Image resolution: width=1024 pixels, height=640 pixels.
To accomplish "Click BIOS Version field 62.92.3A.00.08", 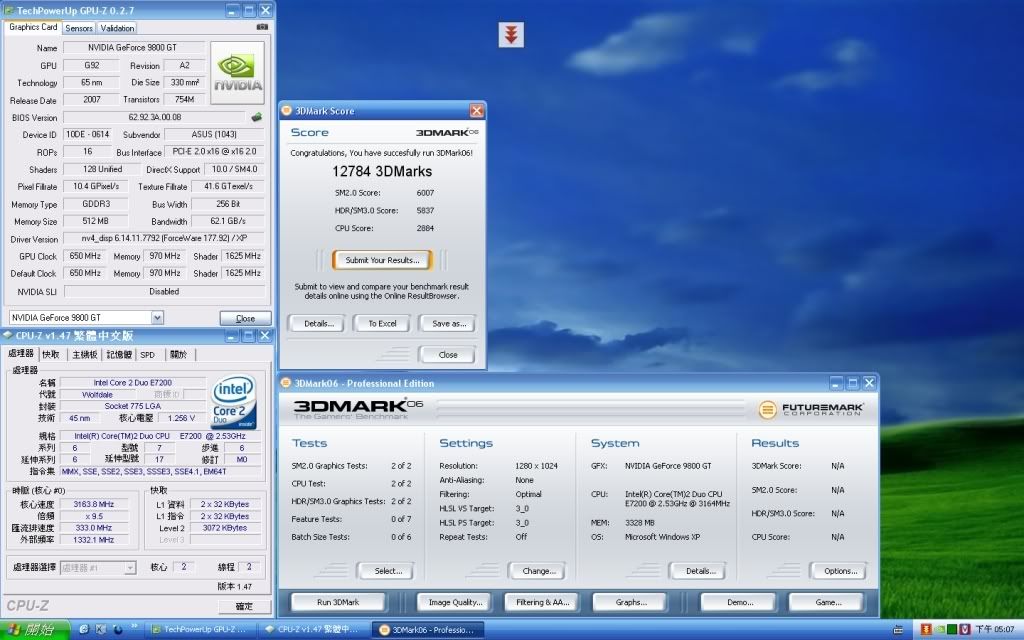I will click(x=155, y=118).
